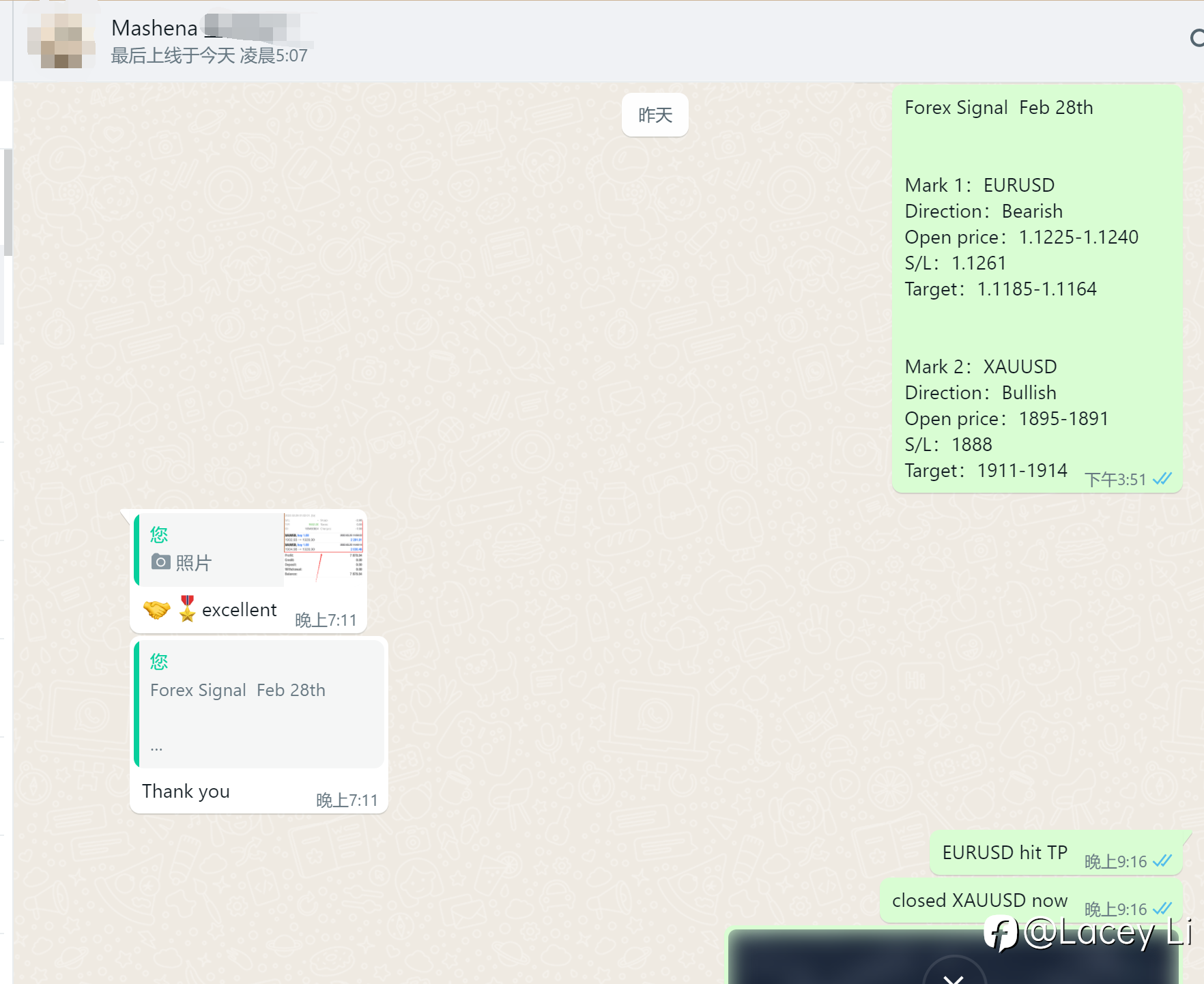The height and width of the screenshot is (984, 1204).
Task: Click read receipt ticks on EURUSD hit TP
Action: [x=1162, y=861]
